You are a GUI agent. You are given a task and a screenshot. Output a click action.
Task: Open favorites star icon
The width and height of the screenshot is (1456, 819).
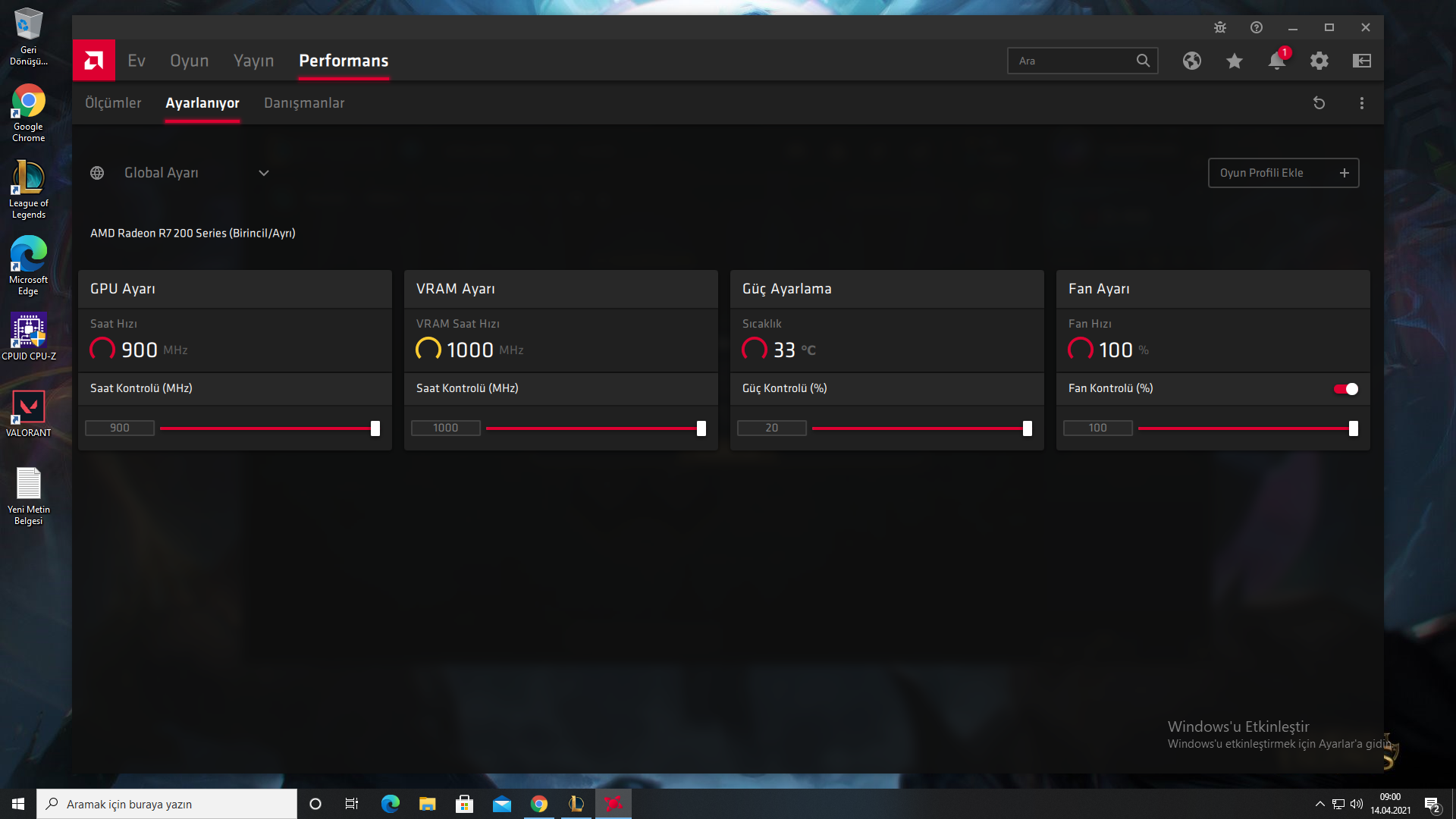1234,61
